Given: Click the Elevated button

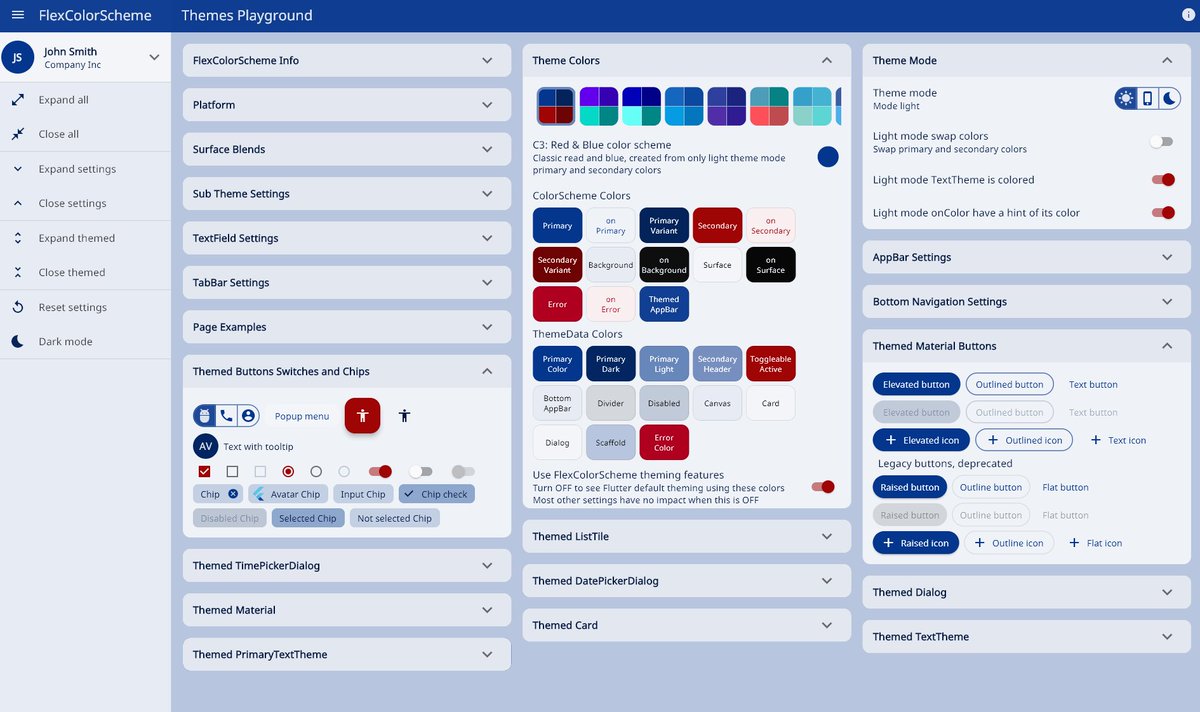Looking at the screenshot, I should point(916,384).
